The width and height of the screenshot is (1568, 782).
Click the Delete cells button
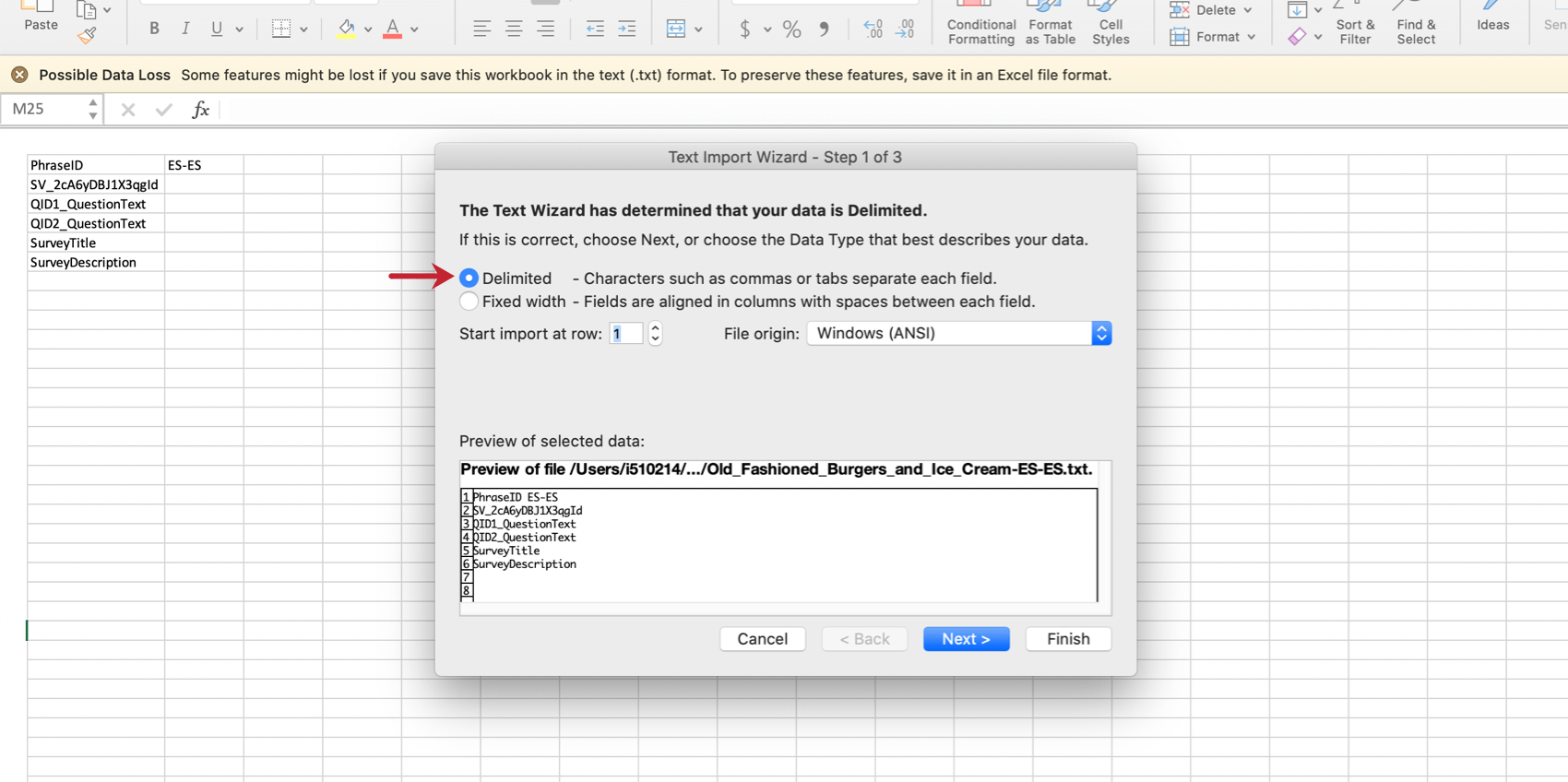point(1211,10)
